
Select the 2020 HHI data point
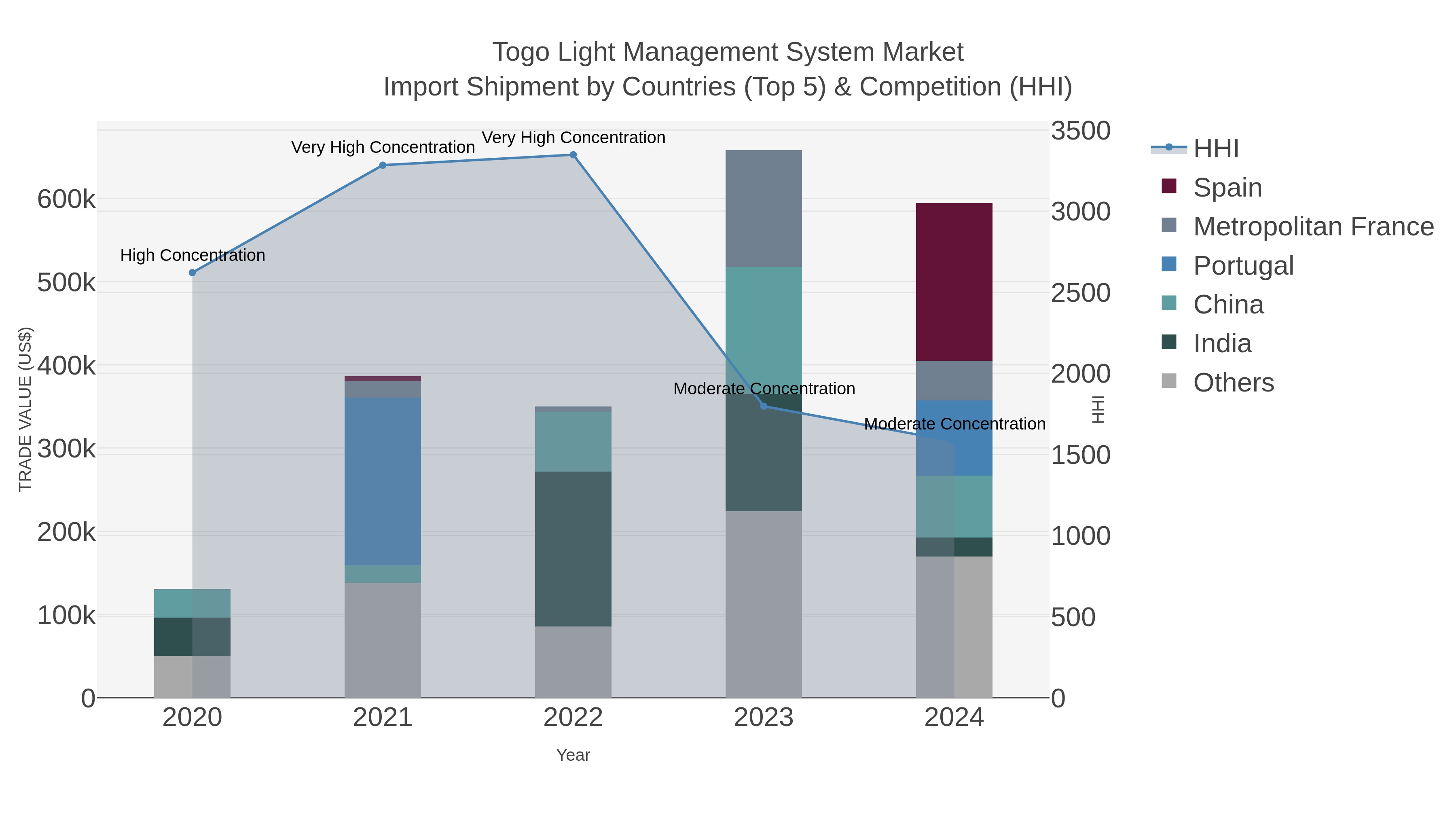coord(192,273)
